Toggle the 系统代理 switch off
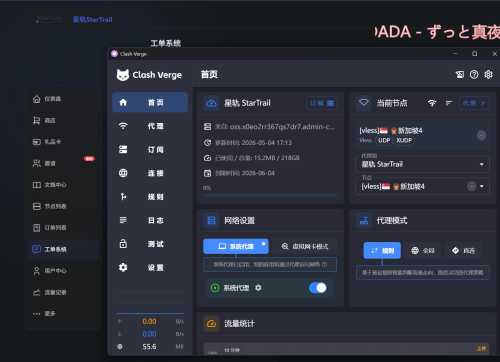This screenshot has height=362, width=500. pos(318,288)
